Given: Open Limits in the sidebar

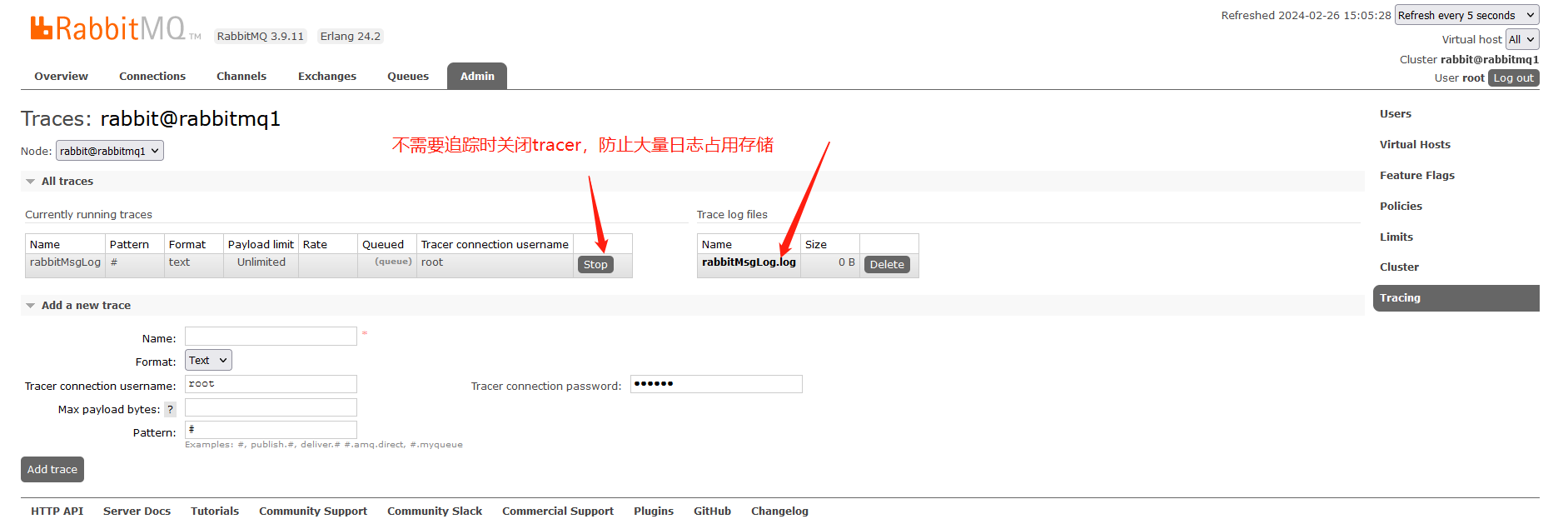Looking at the screenshot, I should [x=1396, y=237].
